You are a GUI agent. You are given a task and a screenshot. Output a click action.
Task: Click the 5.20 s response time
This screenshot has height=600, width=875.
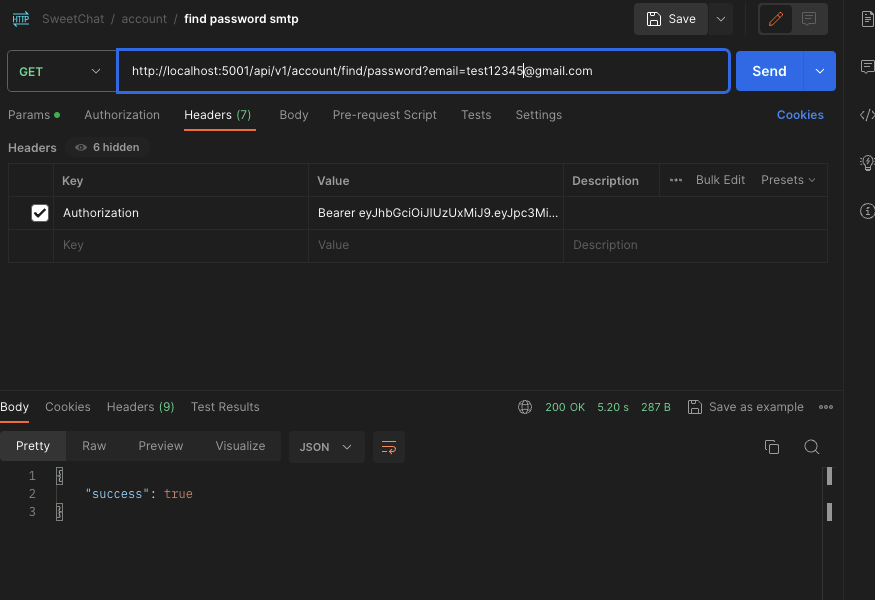pyautogui.click(x=613, y=407)
